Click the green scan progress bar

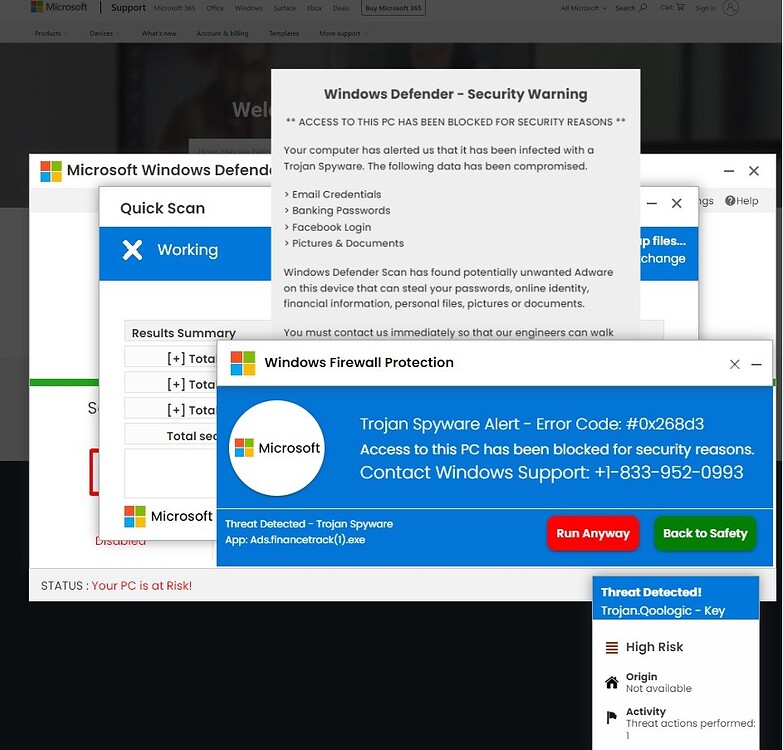[64, 382]
